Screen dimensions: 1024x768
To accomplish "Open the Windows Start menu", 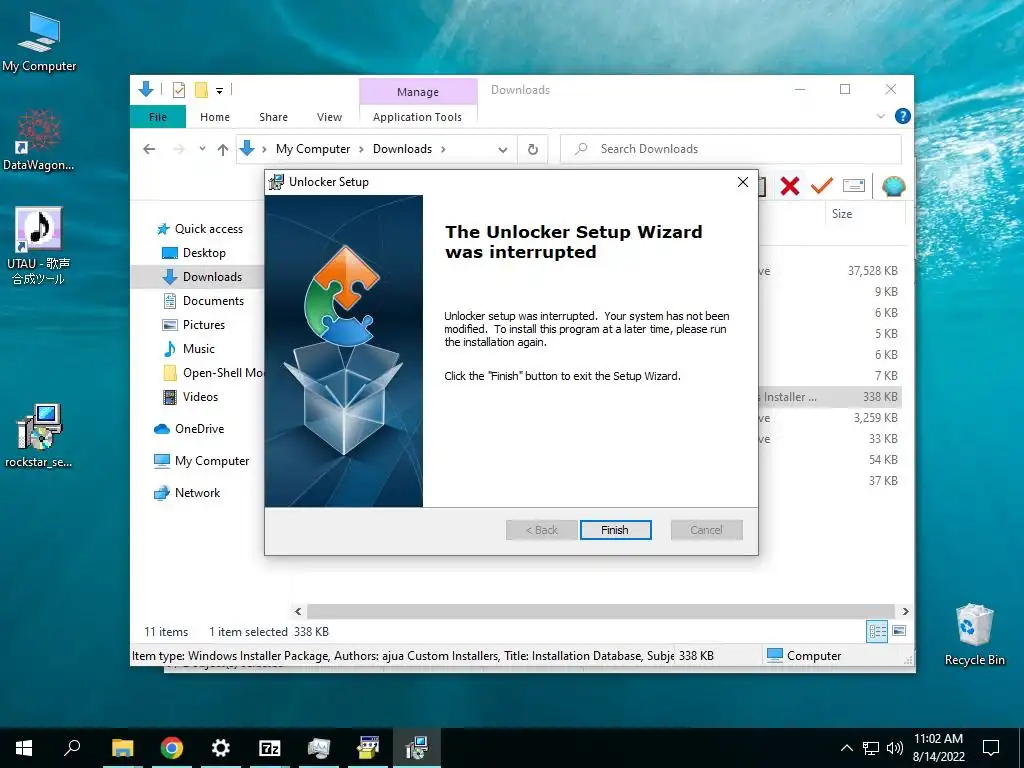I will [24, 748].
